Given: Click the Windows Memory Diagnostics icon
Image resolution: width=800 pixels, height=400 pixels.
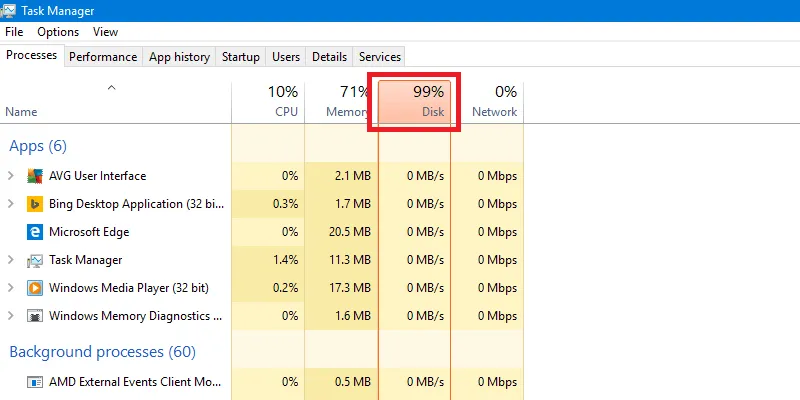Looking at the screenshot, I should tap(35, 316).
